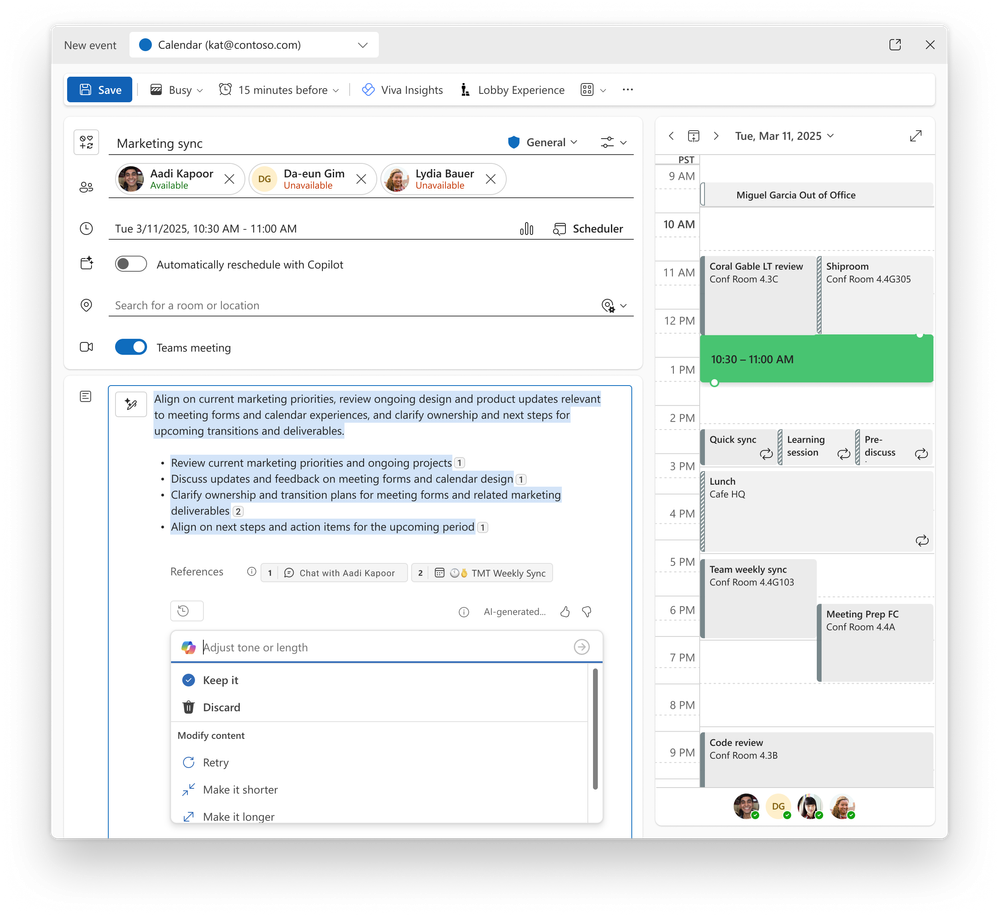Open Lobby Experience options

[512, 90]
